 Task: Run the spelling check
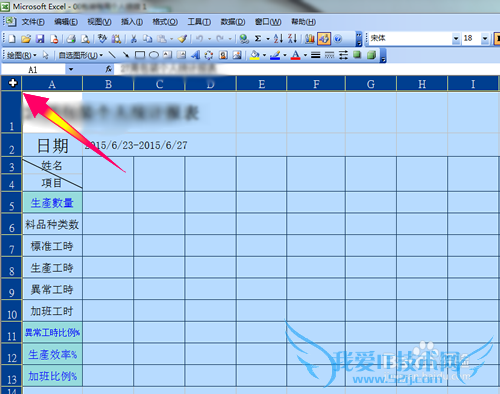(102, 39)
